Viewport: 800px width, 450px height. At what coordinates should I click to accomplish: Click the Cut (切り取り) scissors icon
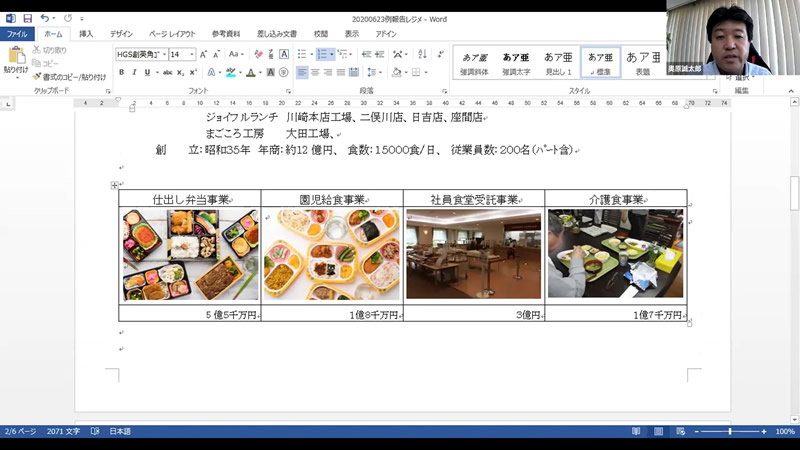36,50
